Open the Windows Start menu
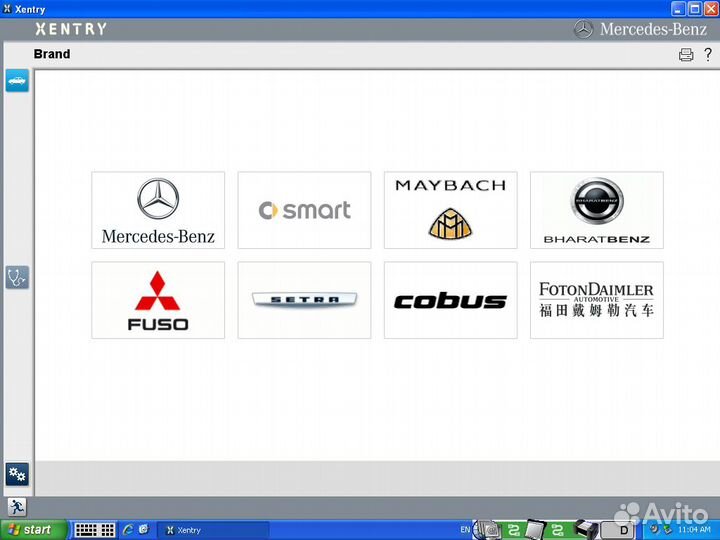Image resolution: width=720 pixels, height=540 pixels. pyautogui.click(x=34, y=530)
